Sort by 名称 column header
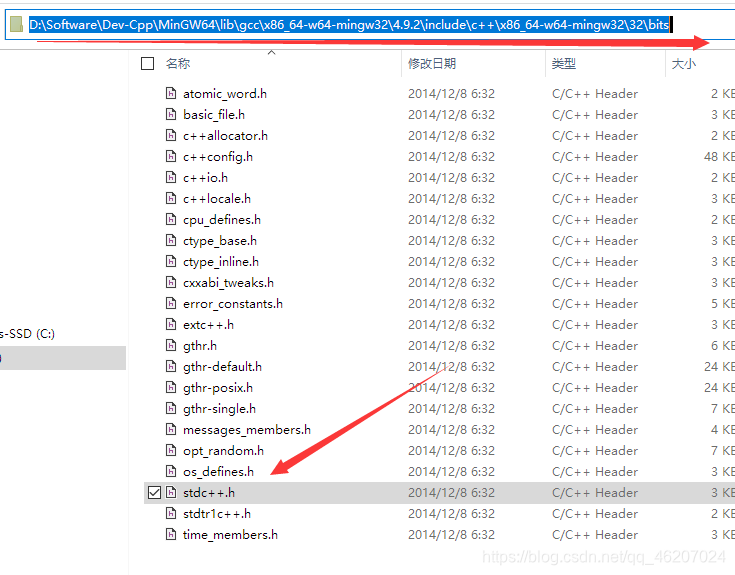 178,63
